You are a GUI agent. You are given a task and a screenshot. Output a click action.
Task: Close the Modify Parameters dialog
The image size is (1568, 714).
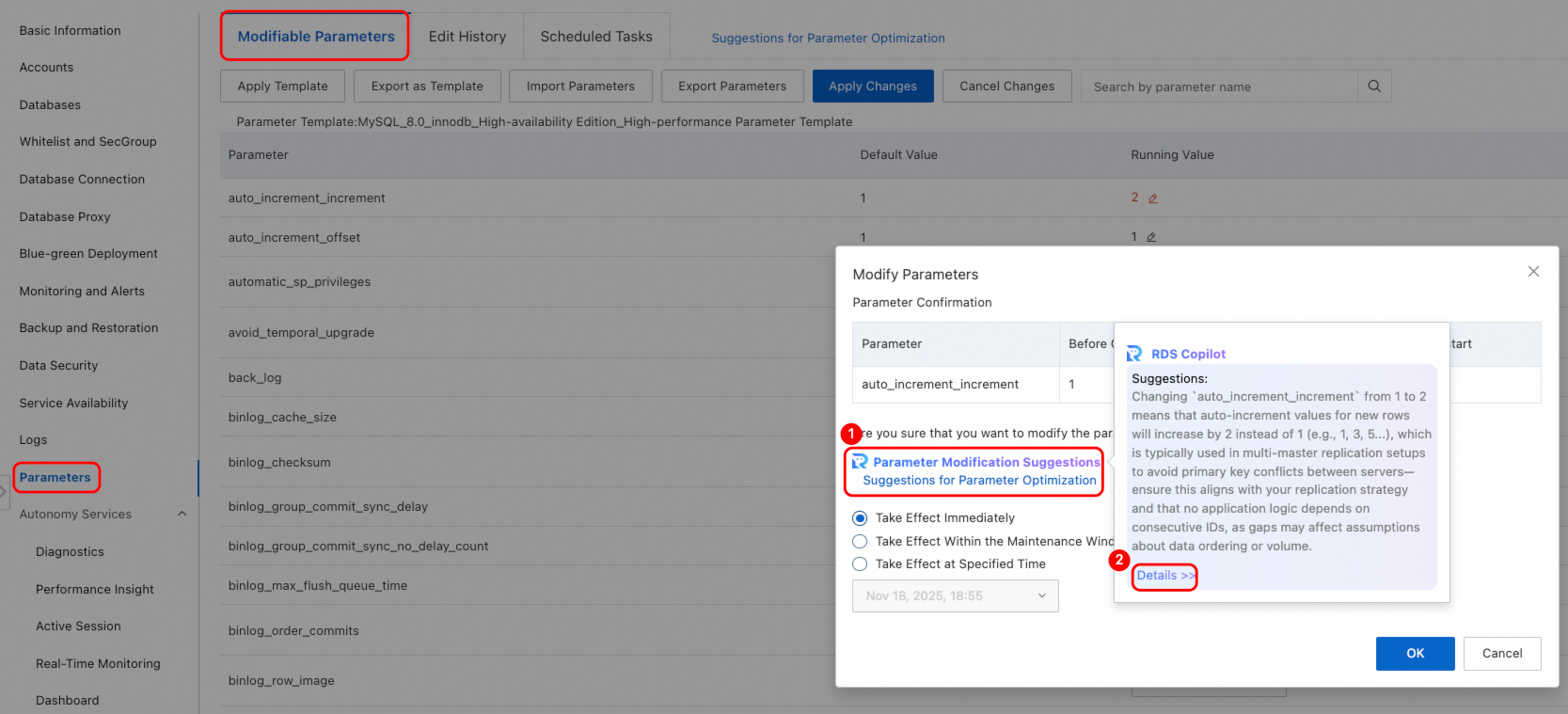1533,272
